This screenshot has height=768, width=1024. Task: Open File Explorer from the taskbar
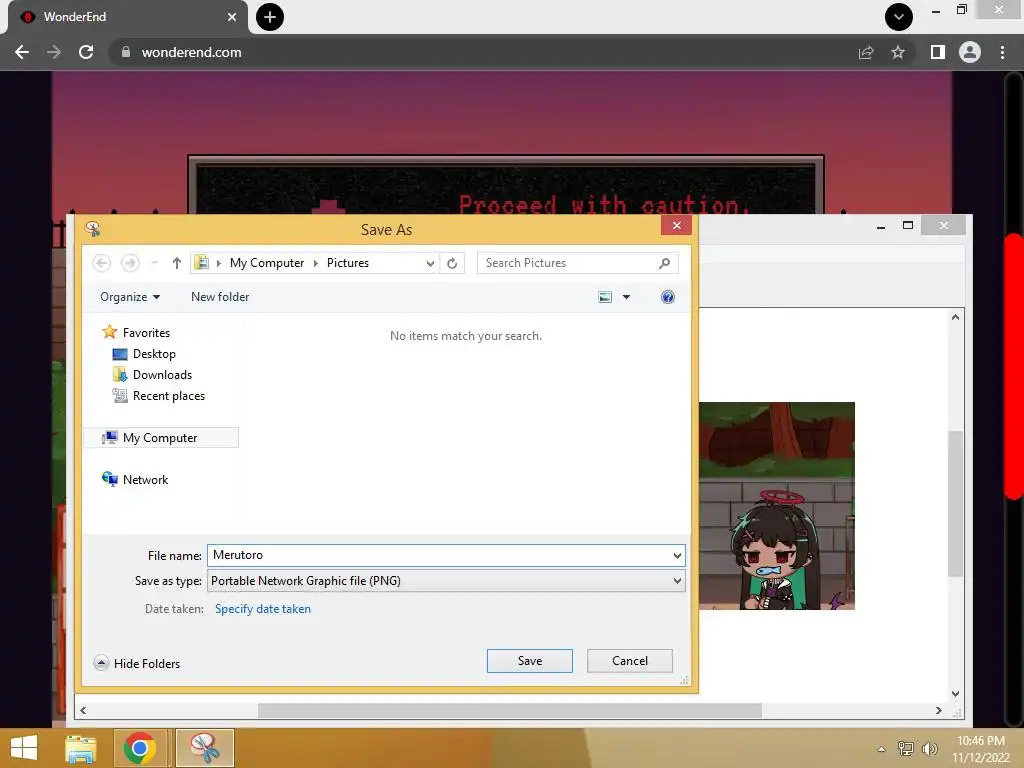[x=81, y=748]
